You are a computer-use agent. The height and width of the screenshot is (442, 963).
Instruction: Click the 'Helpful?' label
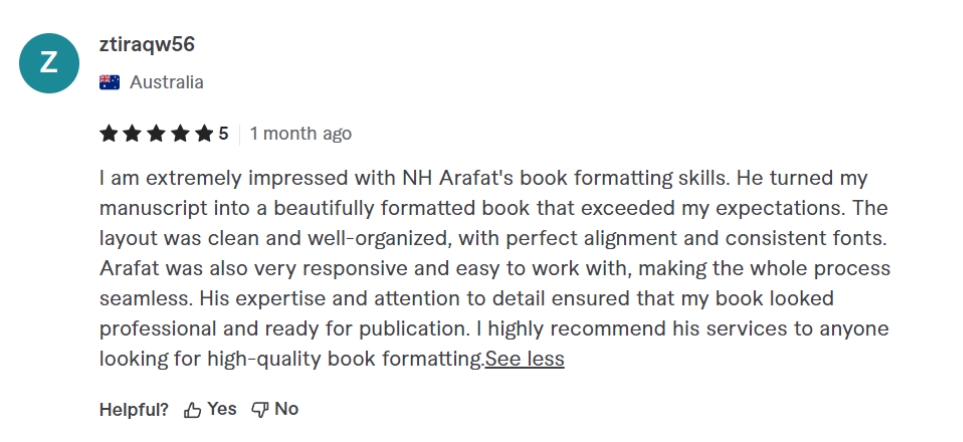point(134,408)
